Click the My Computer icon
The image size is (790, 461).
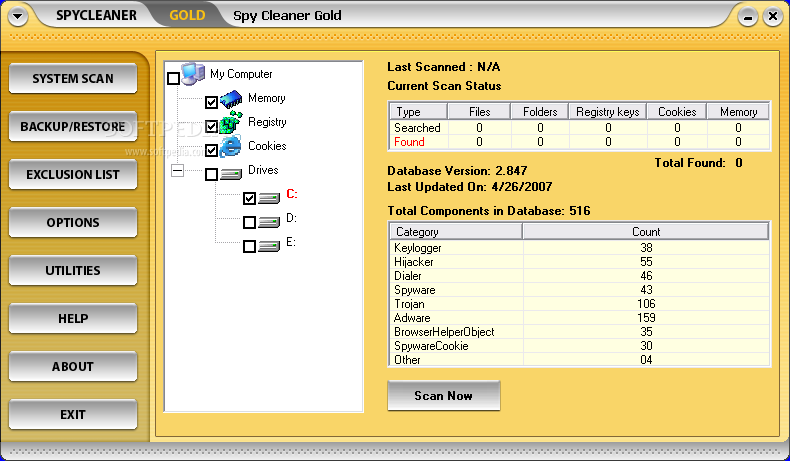point(193,74)
